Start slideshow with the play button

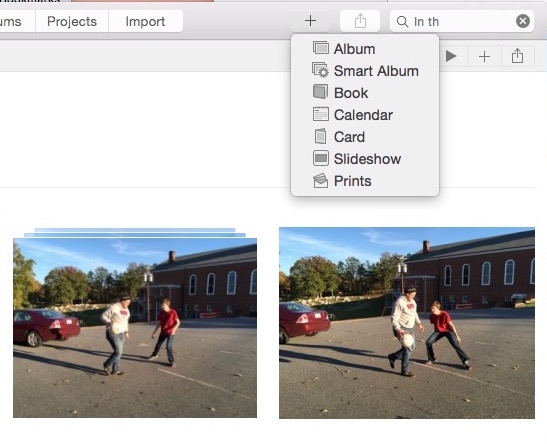click(x=451, y=56)
